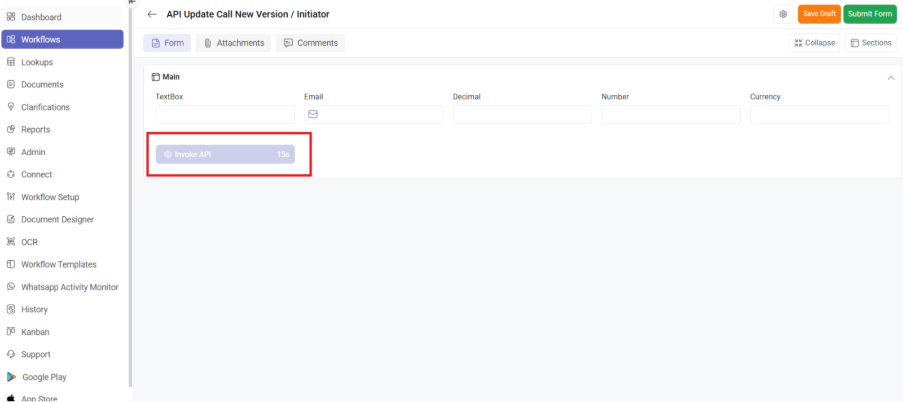Image resolution: width=903 pixels, height=402 pixels.
Task: Click Google Play icon in sidebar
Action: tap(12, 377)
